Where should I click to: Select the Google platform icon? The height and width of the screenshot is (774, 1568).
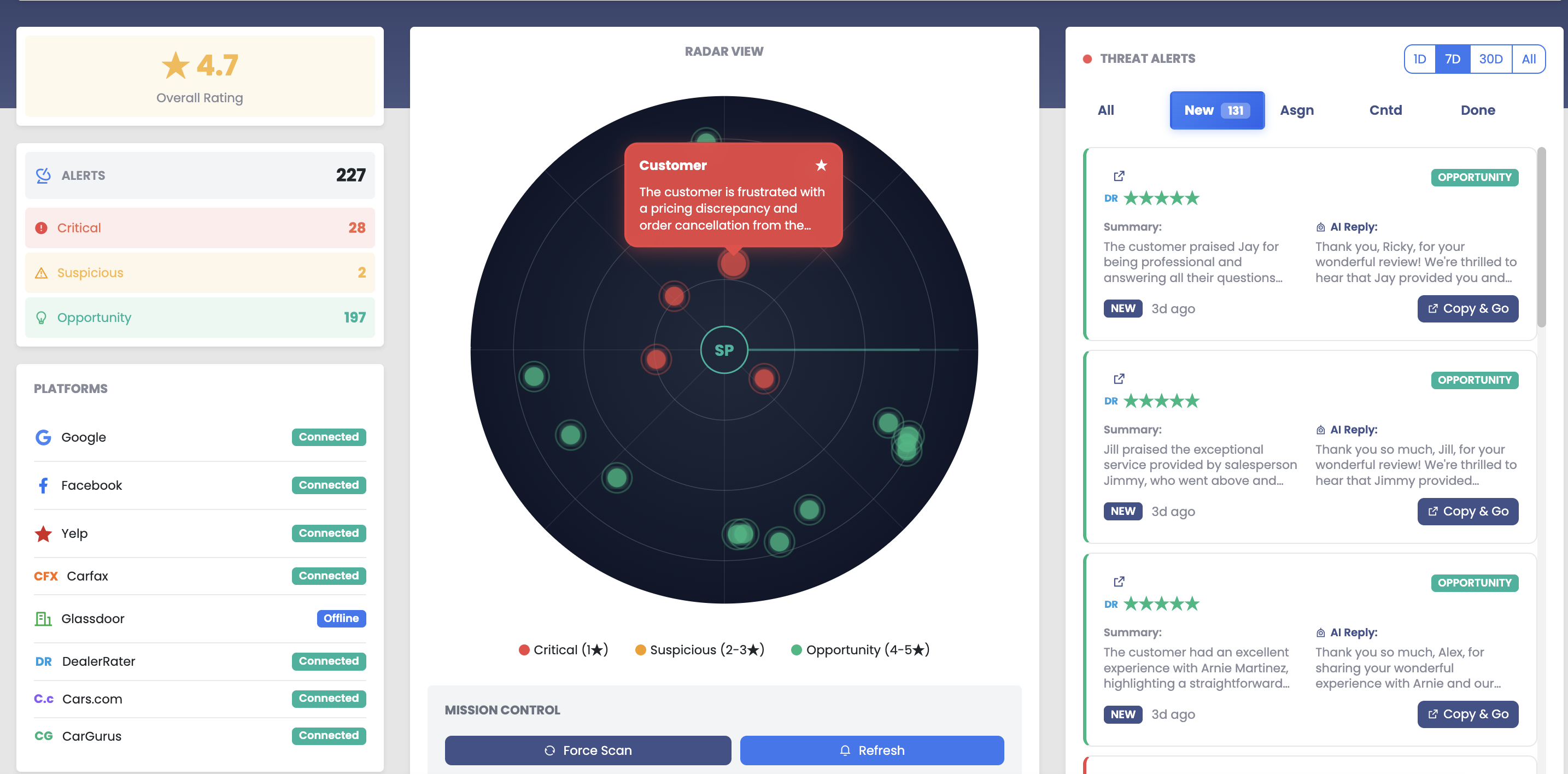tap(43, 437)
